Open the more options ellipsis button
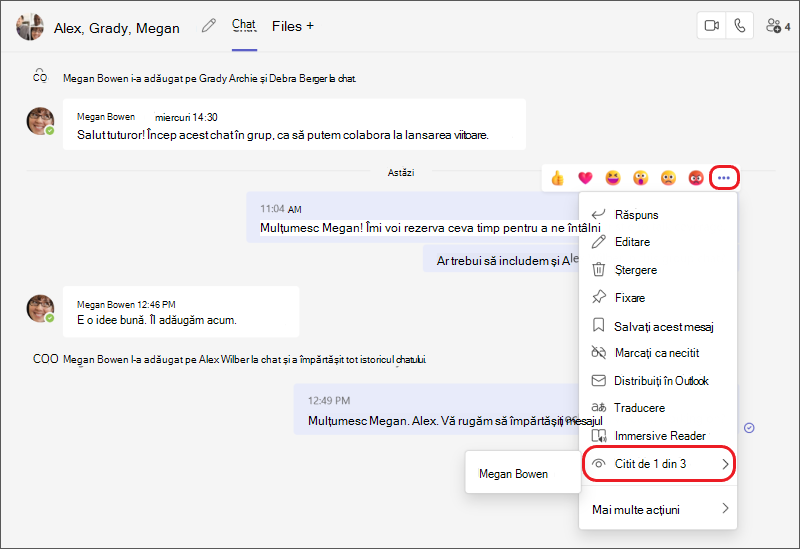 723,178
